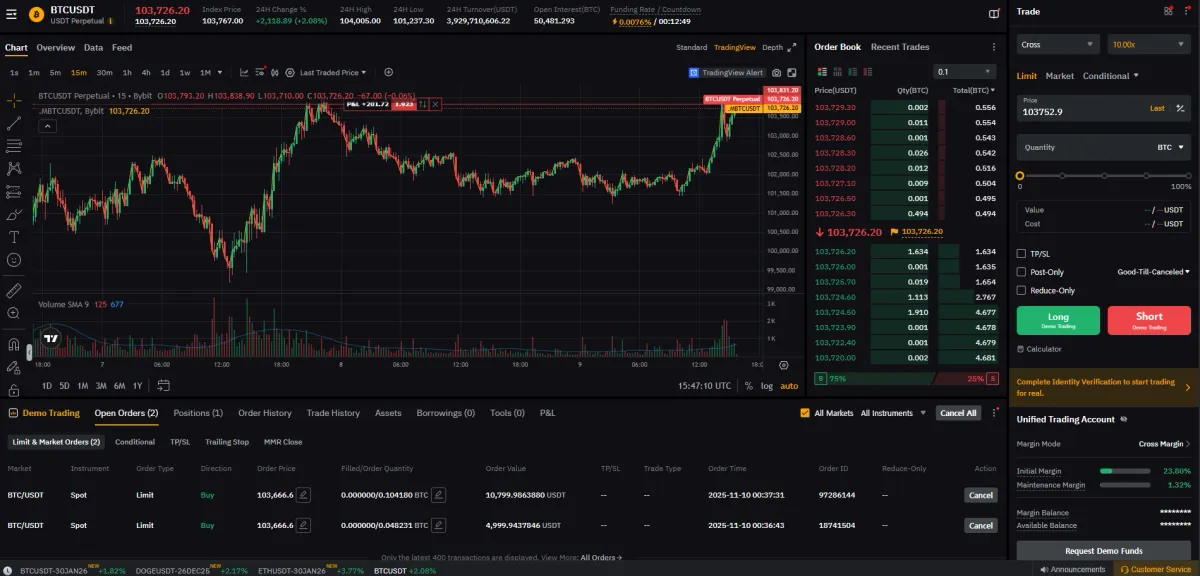The width and height of the screenshot is (1200, 576).
Task: Open TradingView Alert
Action: 726,73
